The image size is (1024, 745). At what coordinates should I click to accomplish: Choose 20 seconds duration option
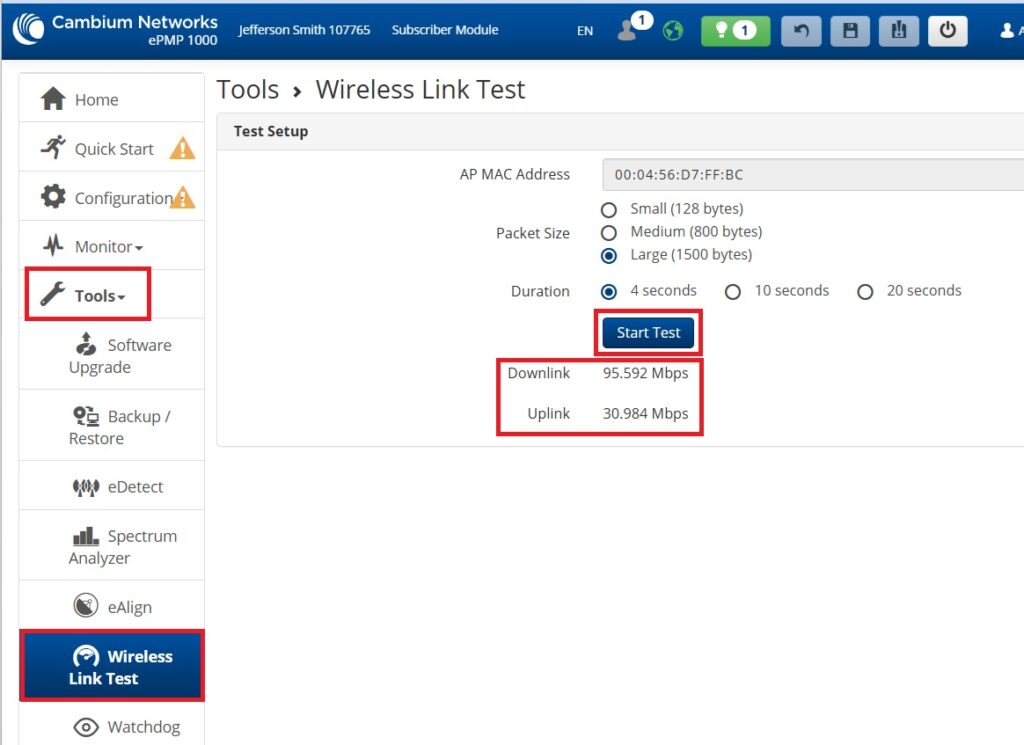tap(866, 292)
